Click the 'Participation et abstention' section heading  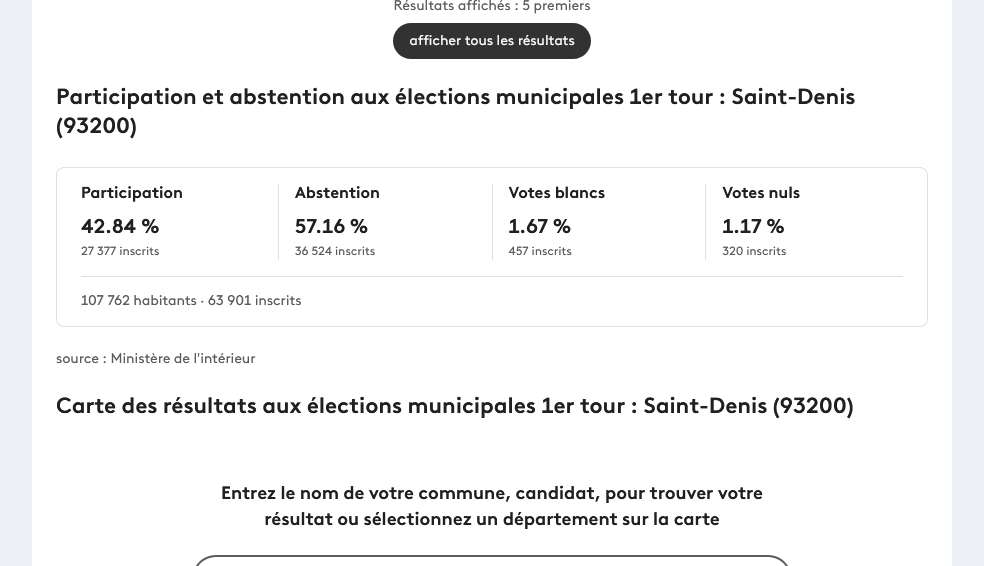(x=456, y=111)
